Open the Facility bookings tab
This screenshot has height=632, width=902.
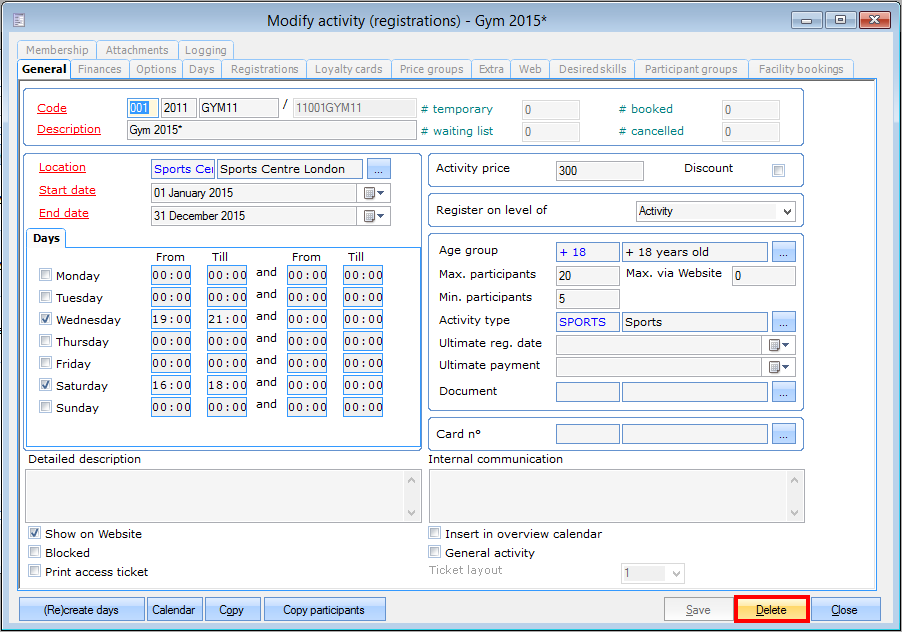point(801,69)
